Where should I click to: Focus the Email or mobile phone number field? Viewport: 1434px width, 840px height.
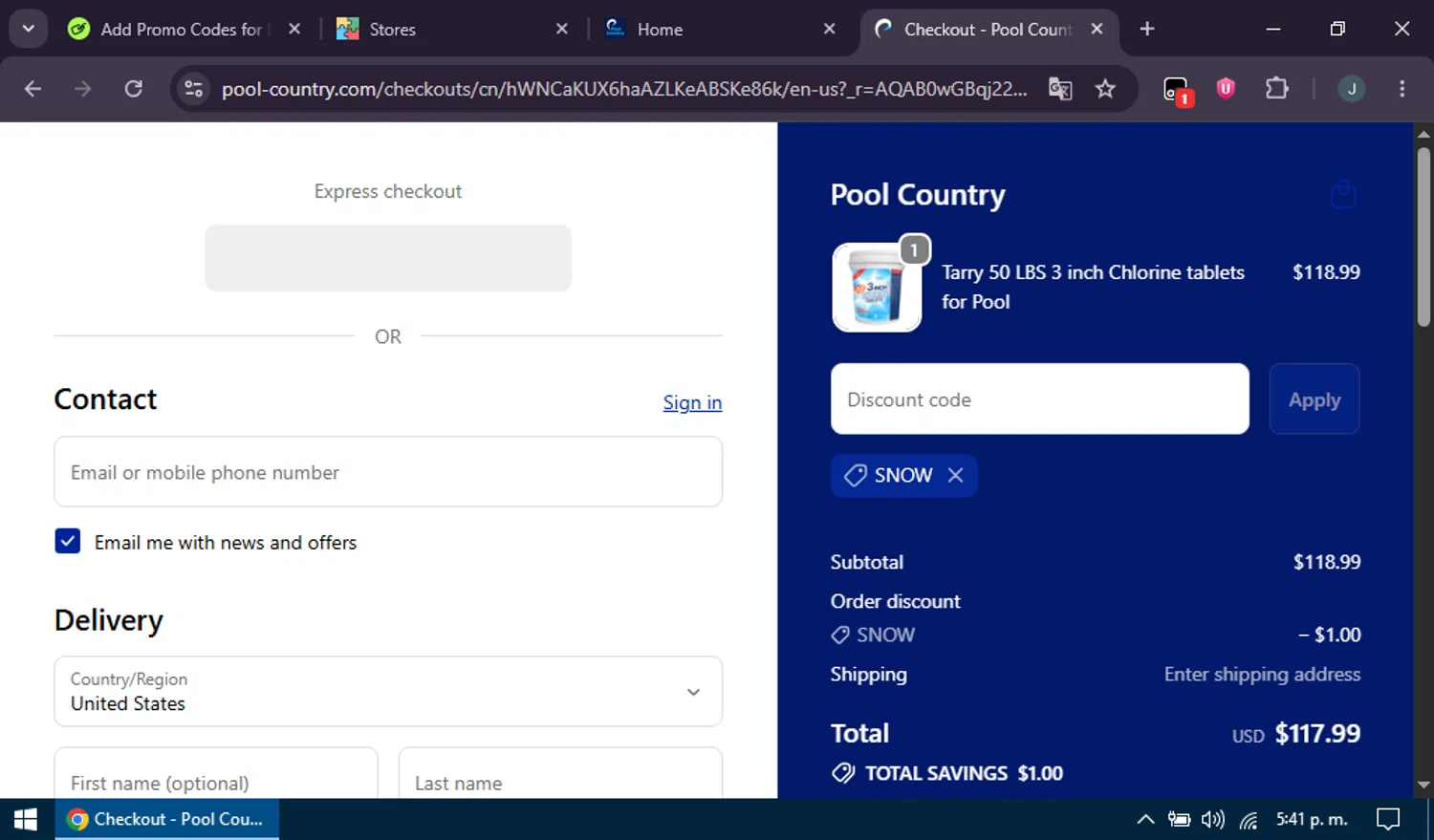click(388, 472)
